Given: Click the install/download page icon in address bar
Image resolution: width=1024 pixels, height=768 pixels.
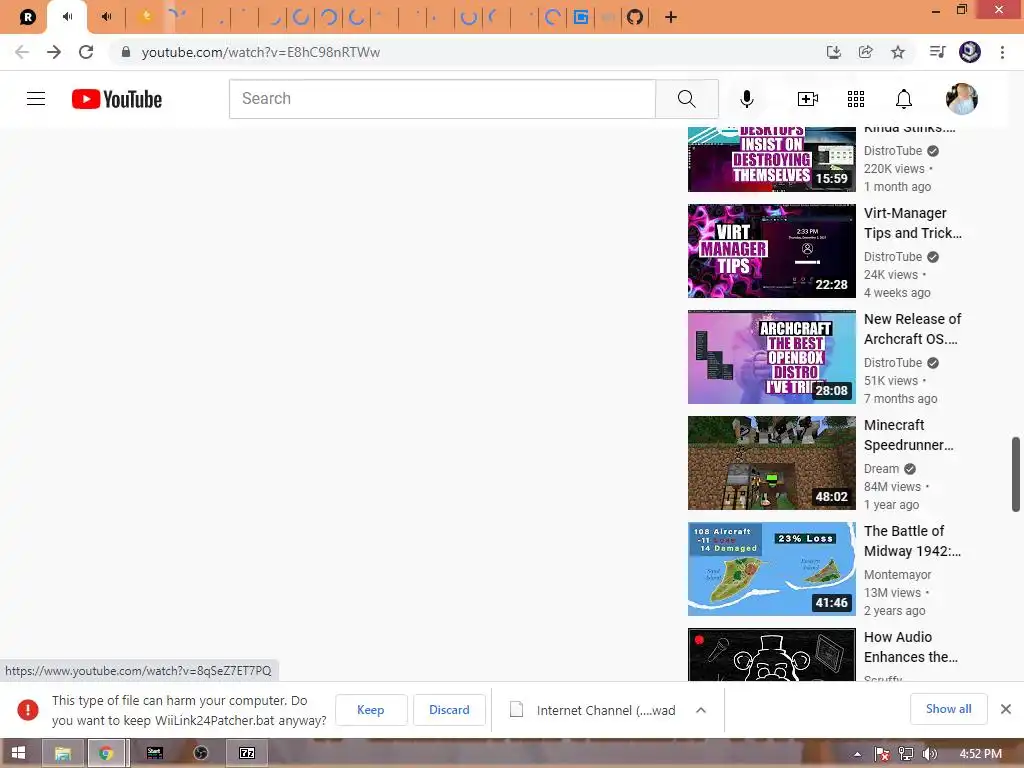Looking at the screenshot, I should point(833,52).
